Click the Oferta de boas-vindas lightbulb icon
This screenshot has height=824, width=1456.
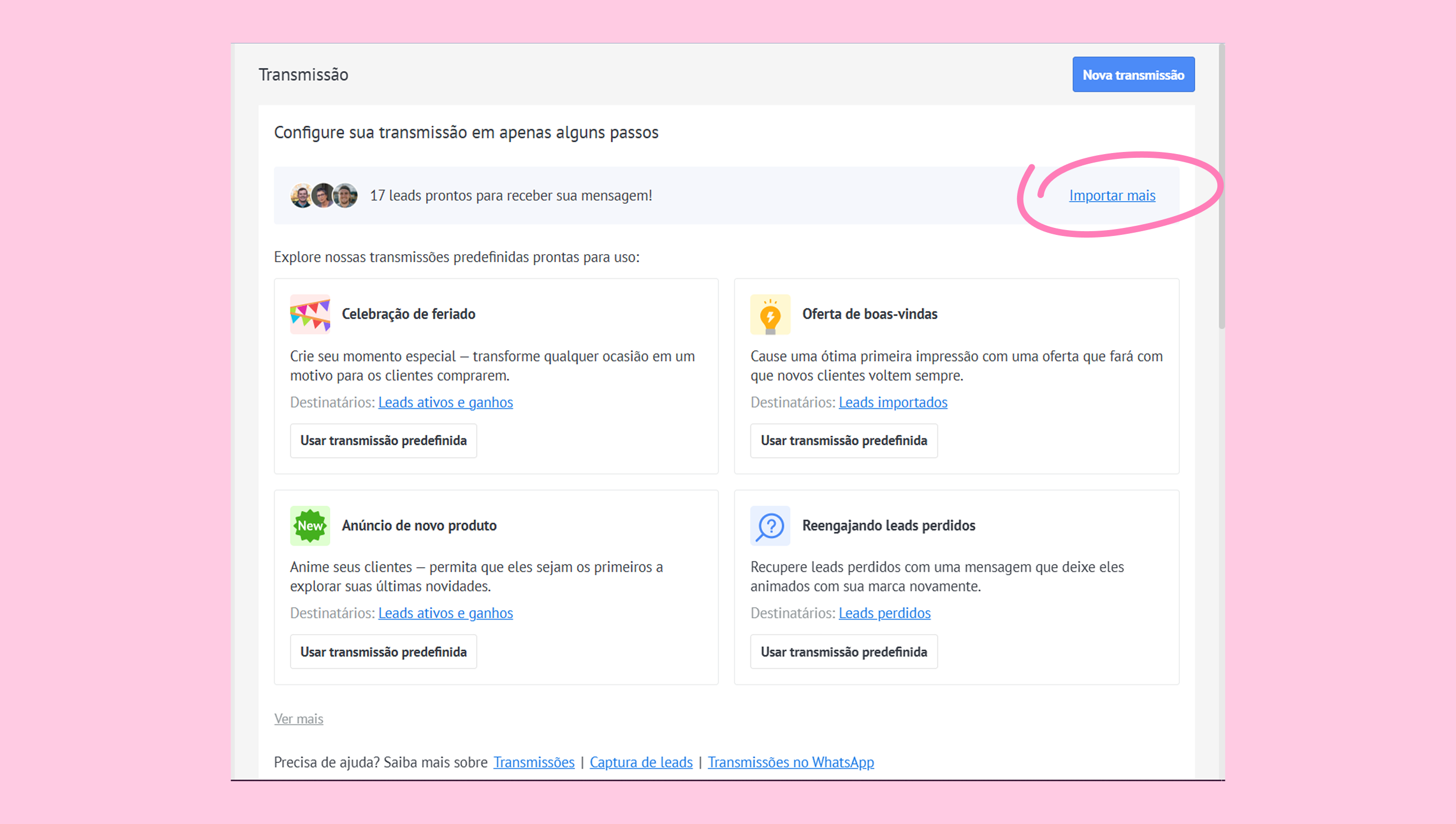click(770, 314)
